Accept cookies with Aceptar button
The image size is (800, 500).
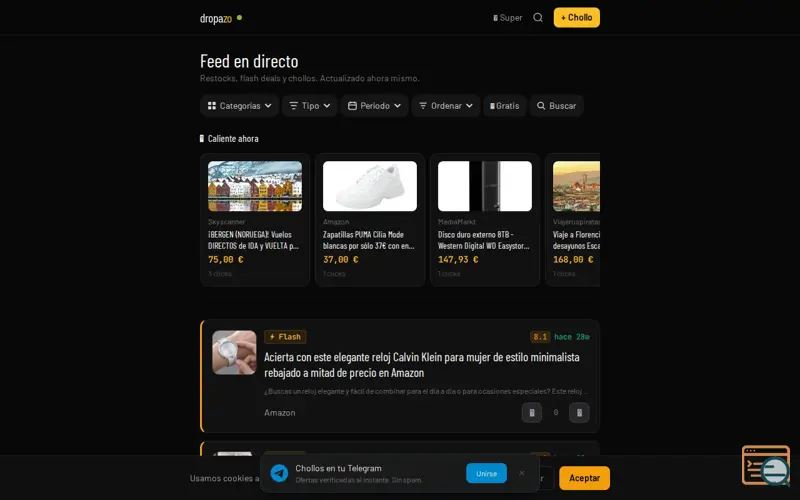click(x=584, y=478)
